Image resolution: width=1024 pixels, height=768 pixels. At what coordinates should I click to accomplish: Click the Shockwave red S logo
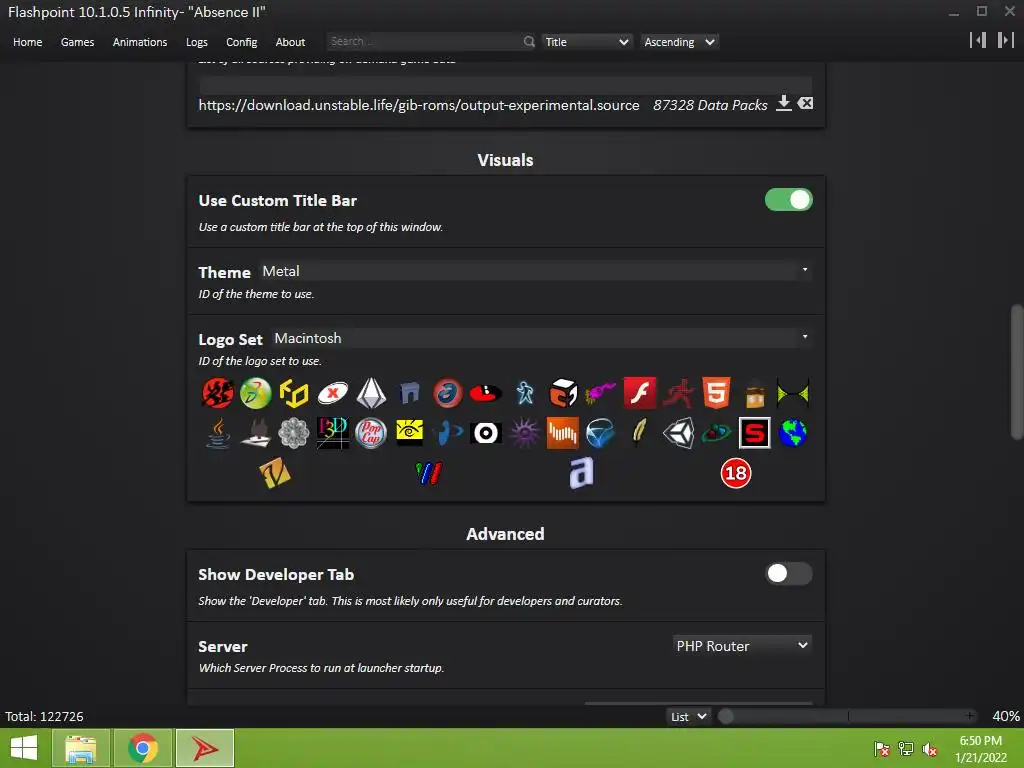click(754, 432)
